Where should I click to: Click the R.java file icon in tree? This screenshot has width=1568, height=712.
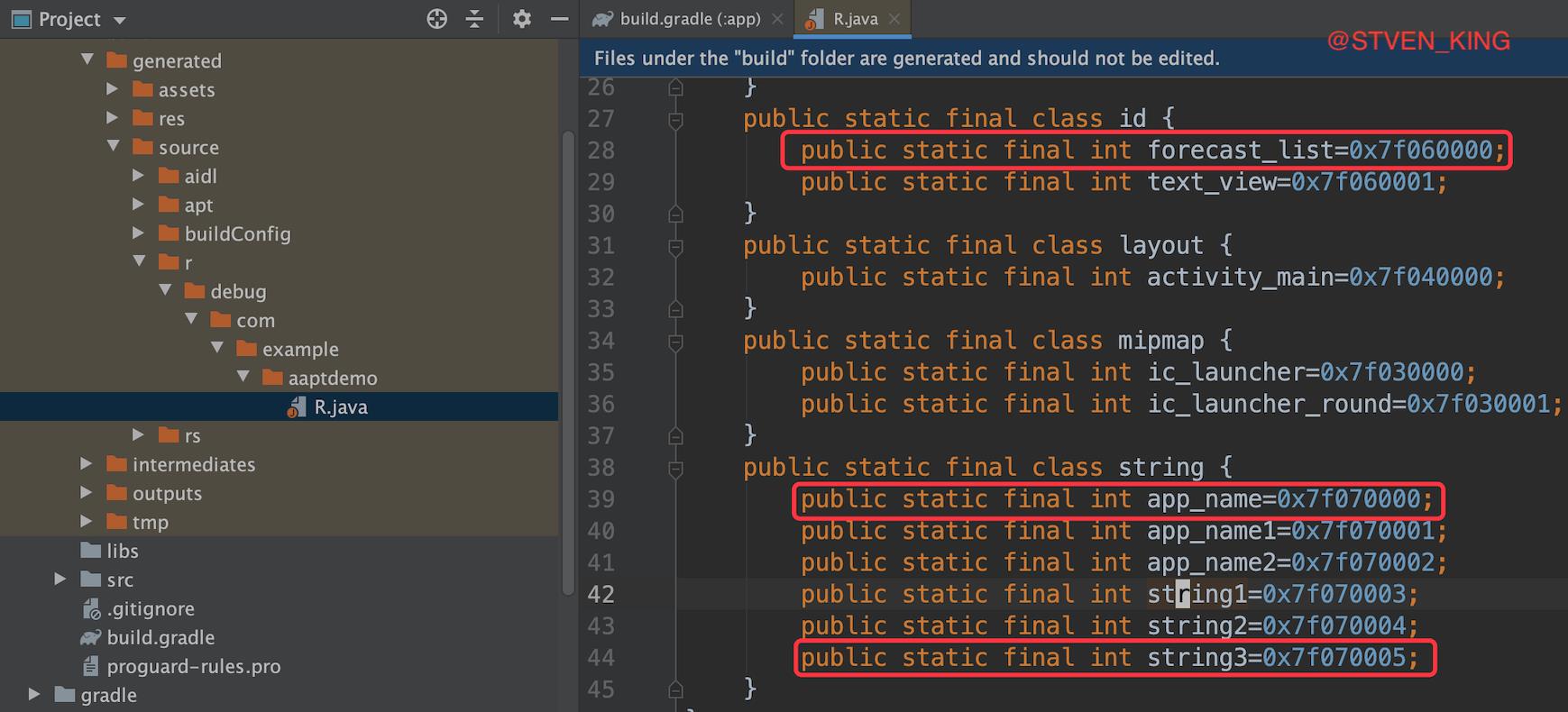coord(297,407)
